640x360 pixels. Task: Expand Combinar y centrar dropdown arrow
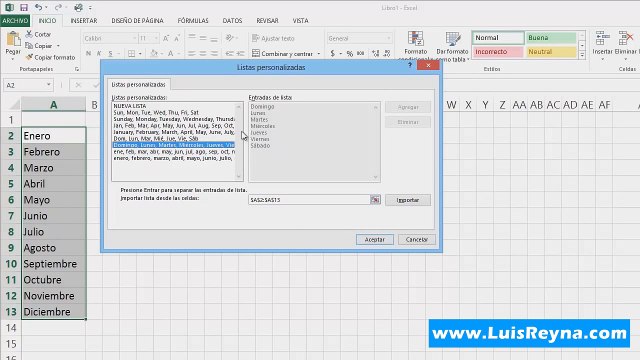click(318, 54)
